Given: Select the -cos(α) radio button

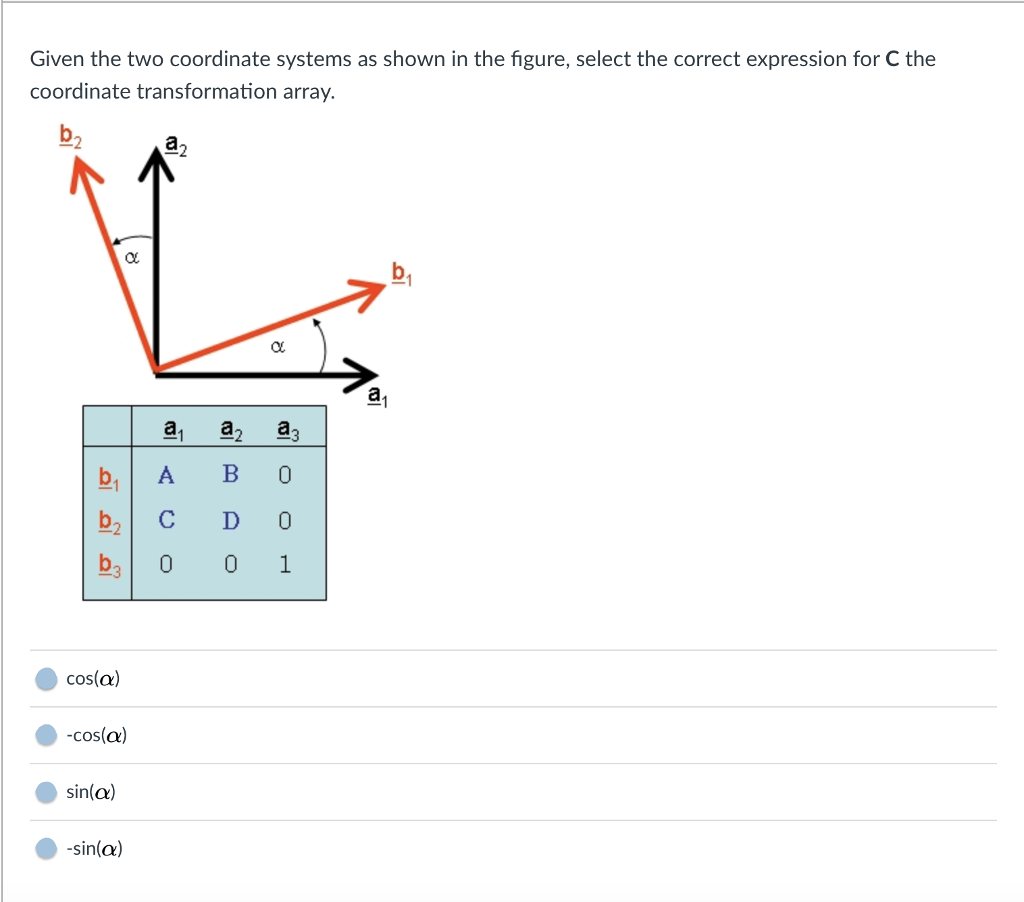Looking at the screenshot, I should coord(46,735).
